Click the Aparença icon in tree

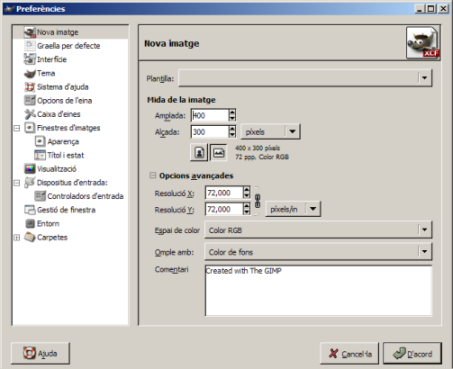point(40,141)
